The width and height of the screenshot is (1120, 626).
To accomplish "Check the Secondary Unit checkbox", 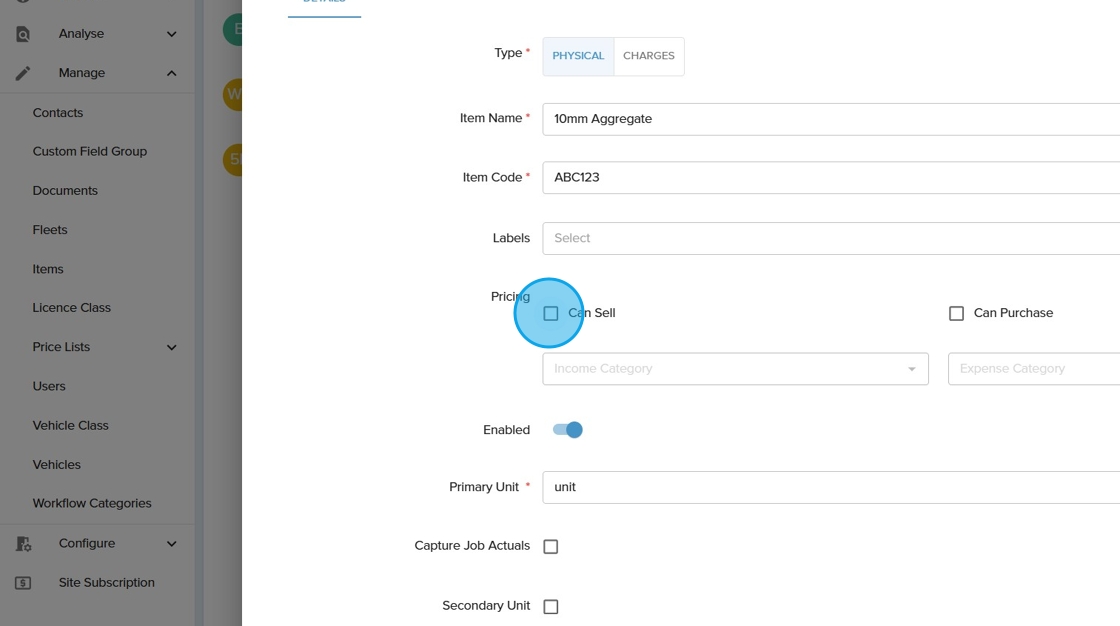I will click(551, 607).
